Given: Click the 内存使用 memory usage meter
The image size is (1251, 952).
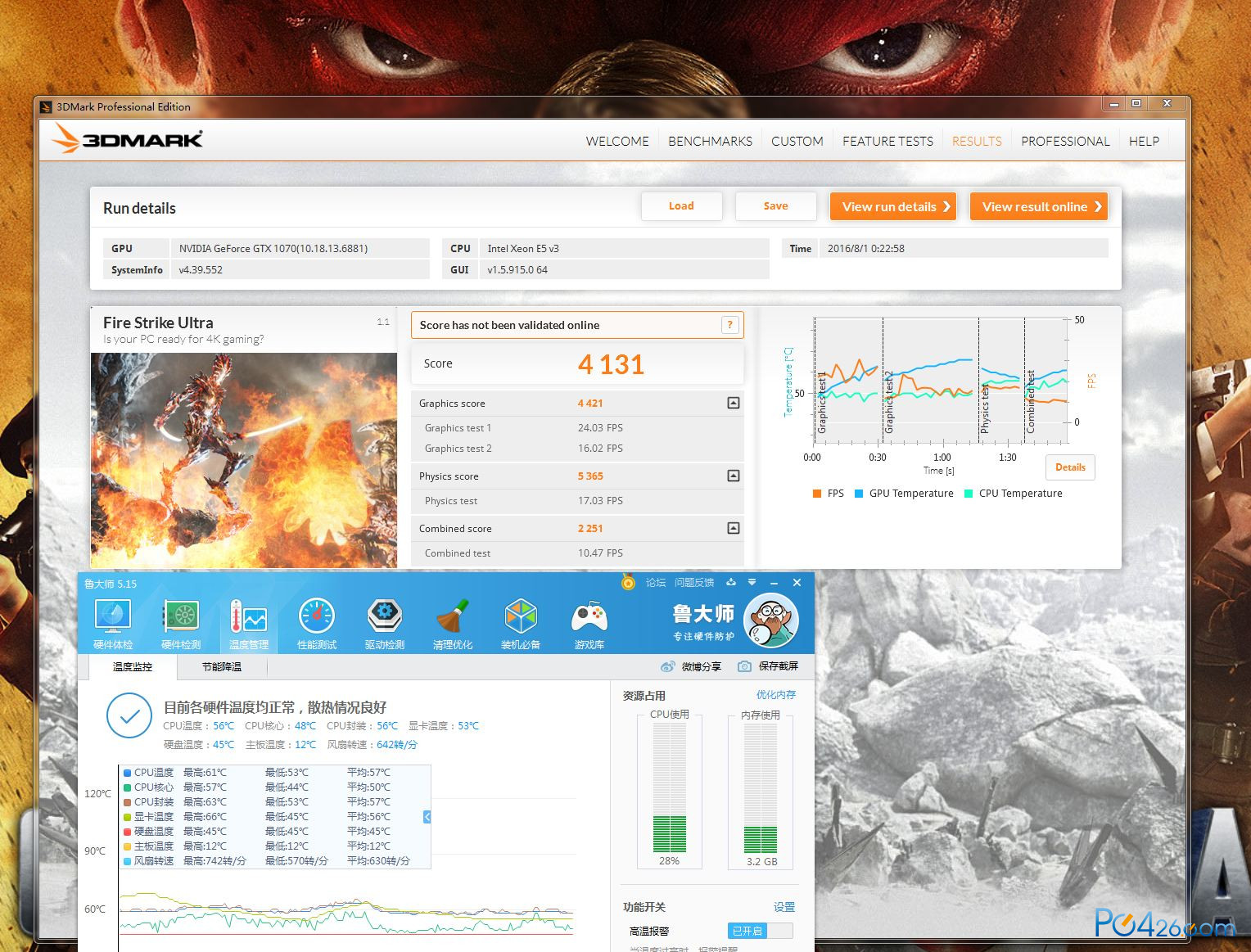Looking at the screenshot, I should tap(761, 787).
